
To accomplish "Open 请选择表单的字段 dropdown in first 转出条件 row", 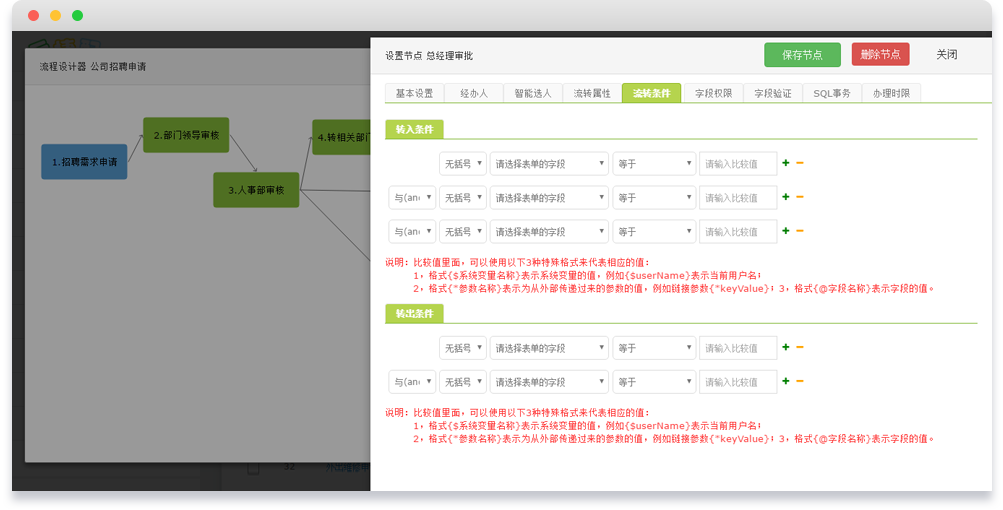I will (549, 348).
